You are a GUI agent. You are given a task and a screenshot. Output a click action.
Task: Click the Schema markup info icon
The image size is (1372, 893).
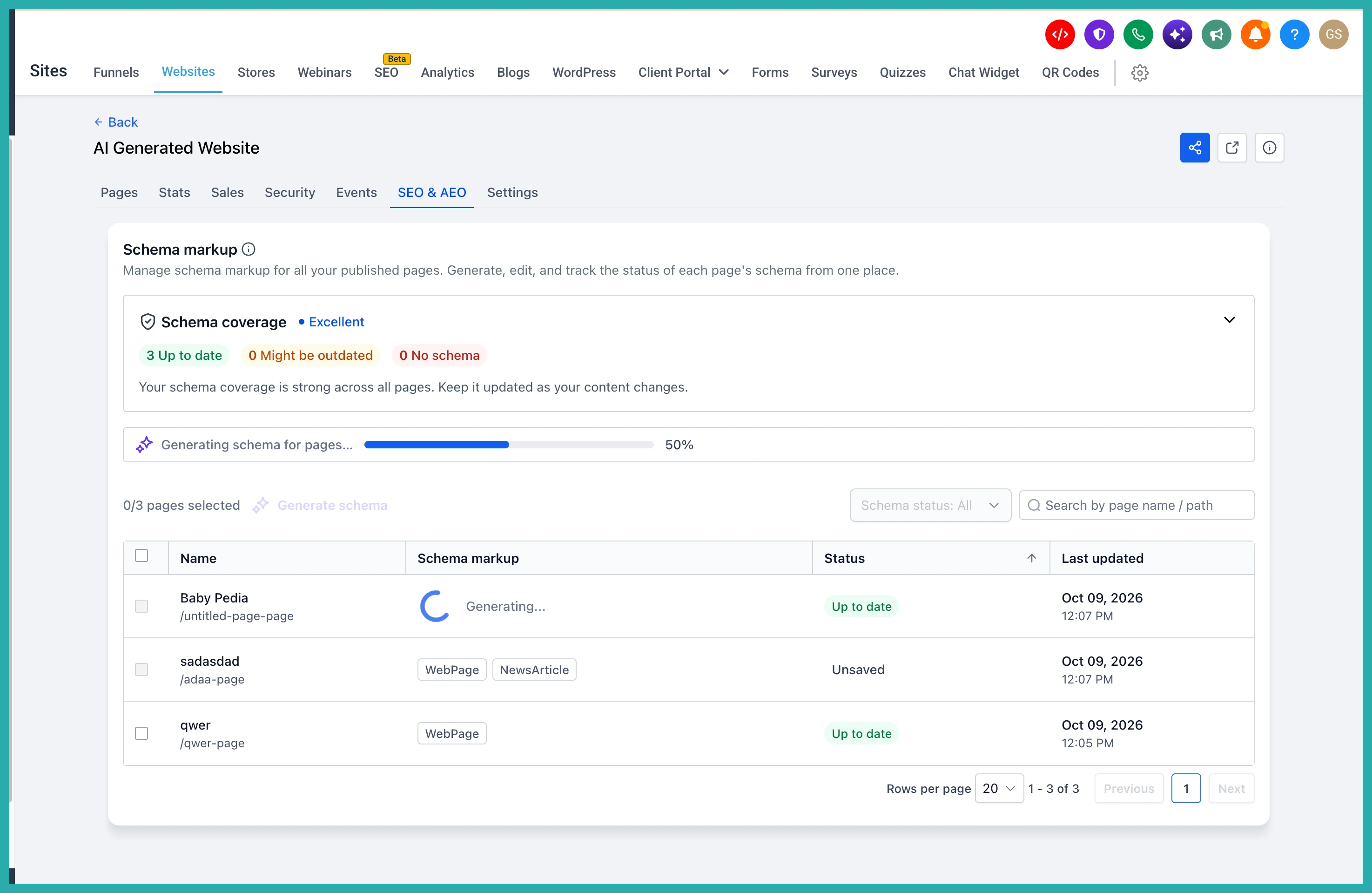pyautogui.click(x=249, y=249)
